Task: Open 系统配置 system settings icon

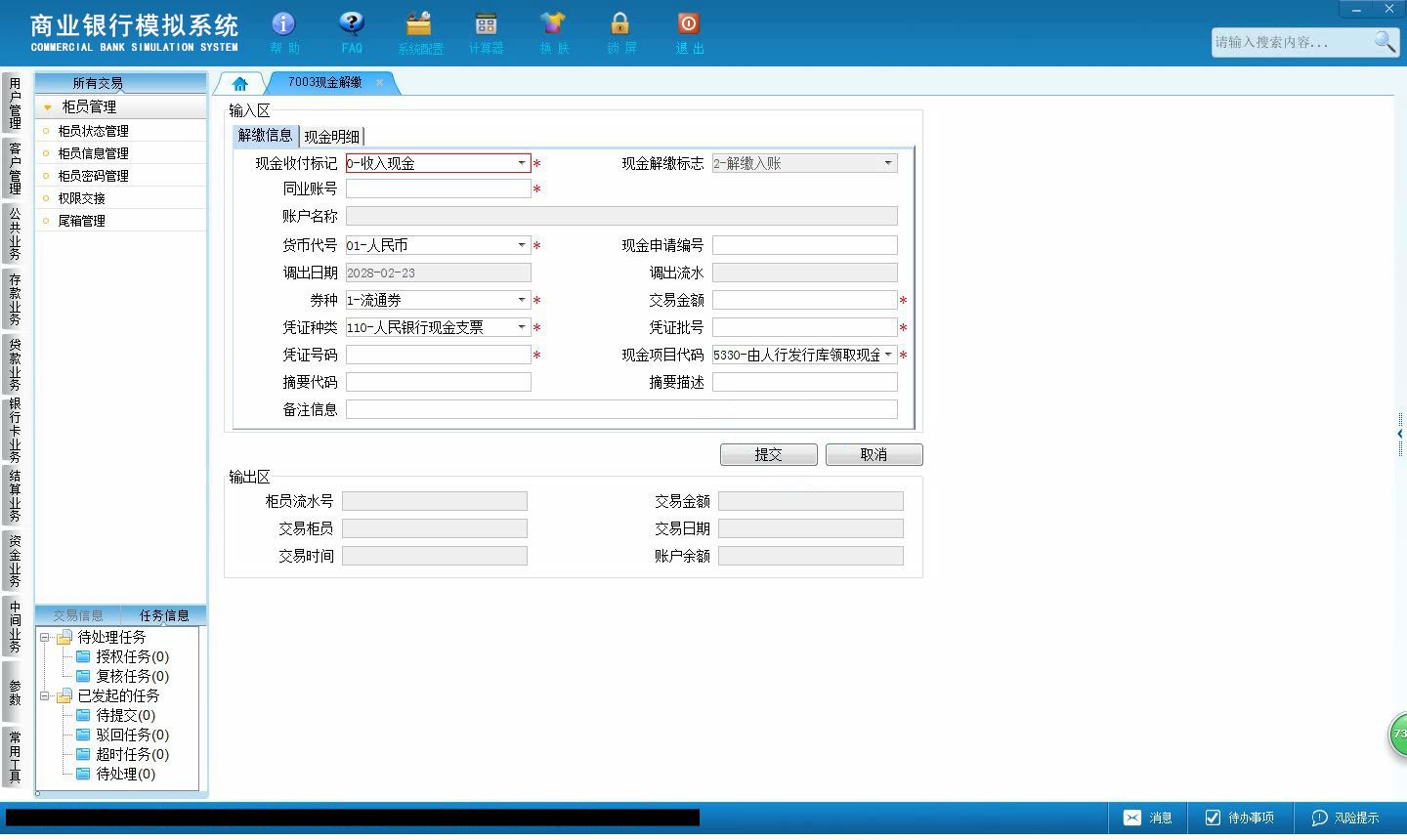Action: tap(420, 31)
